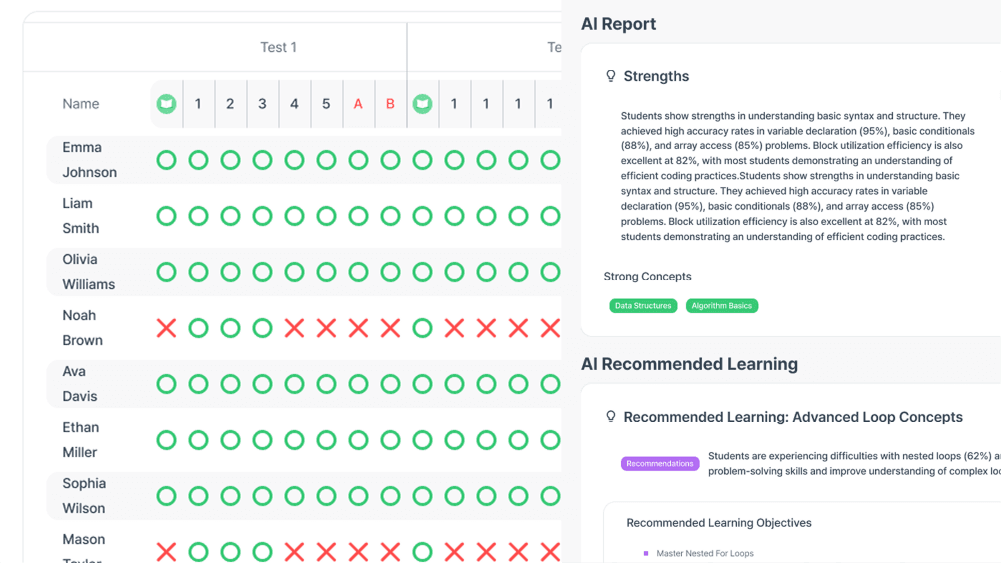Click the AI Report heading
Screen dimensions: 1001x563
[618, 24]
